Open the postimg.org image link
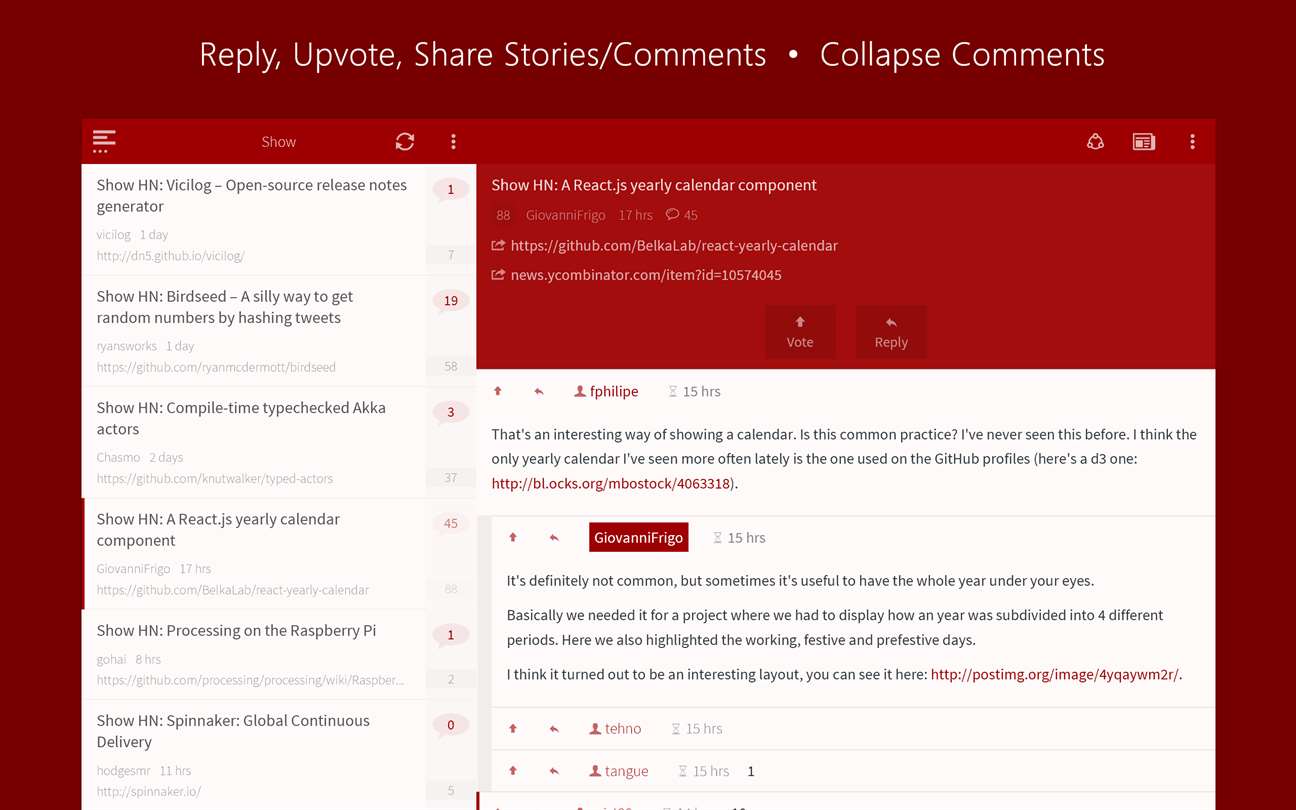The width and height of the screenshot is (1296, 810). click(x=1054, y=674)
